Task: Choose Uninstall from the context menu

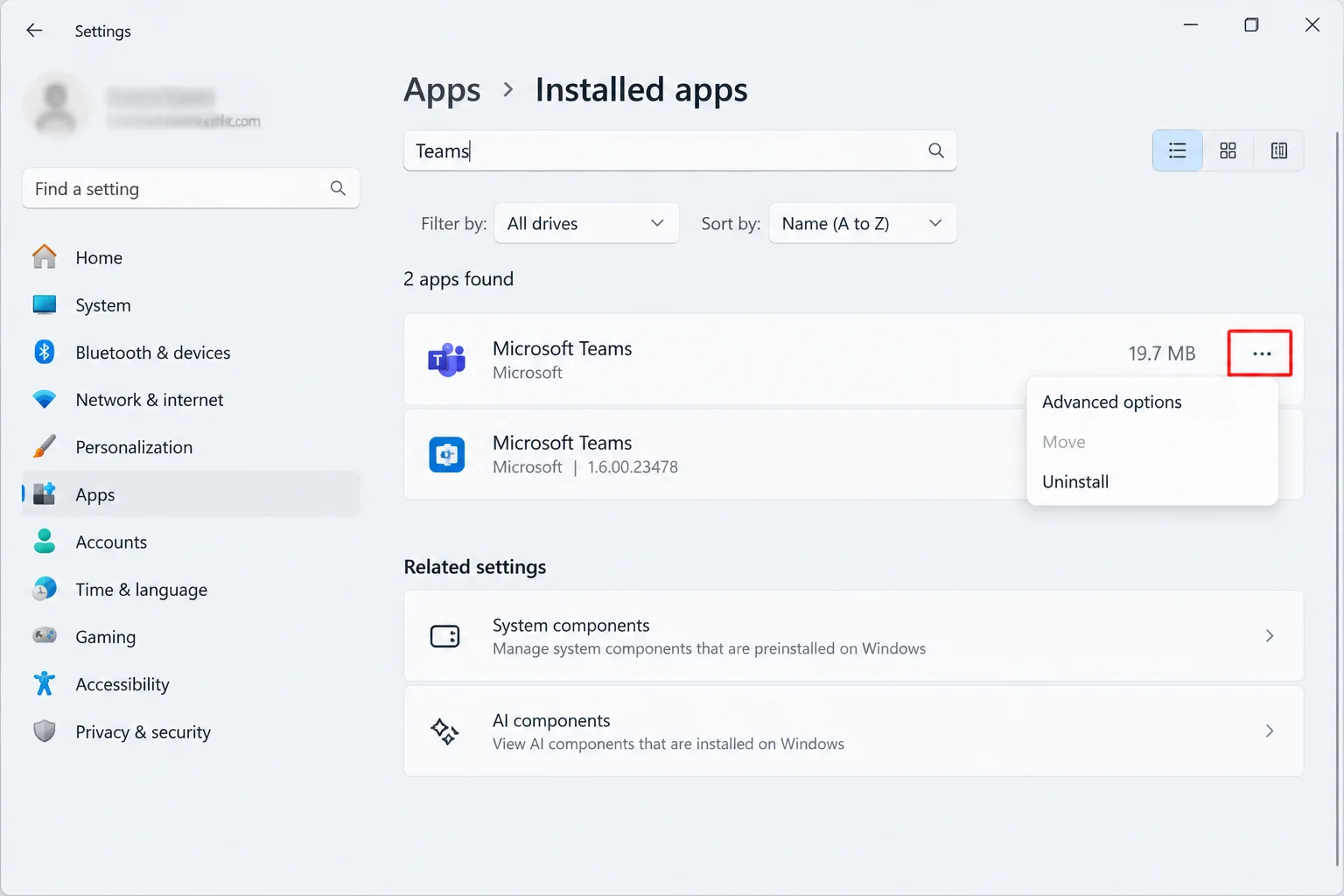Action: [x=1152, y=481]
